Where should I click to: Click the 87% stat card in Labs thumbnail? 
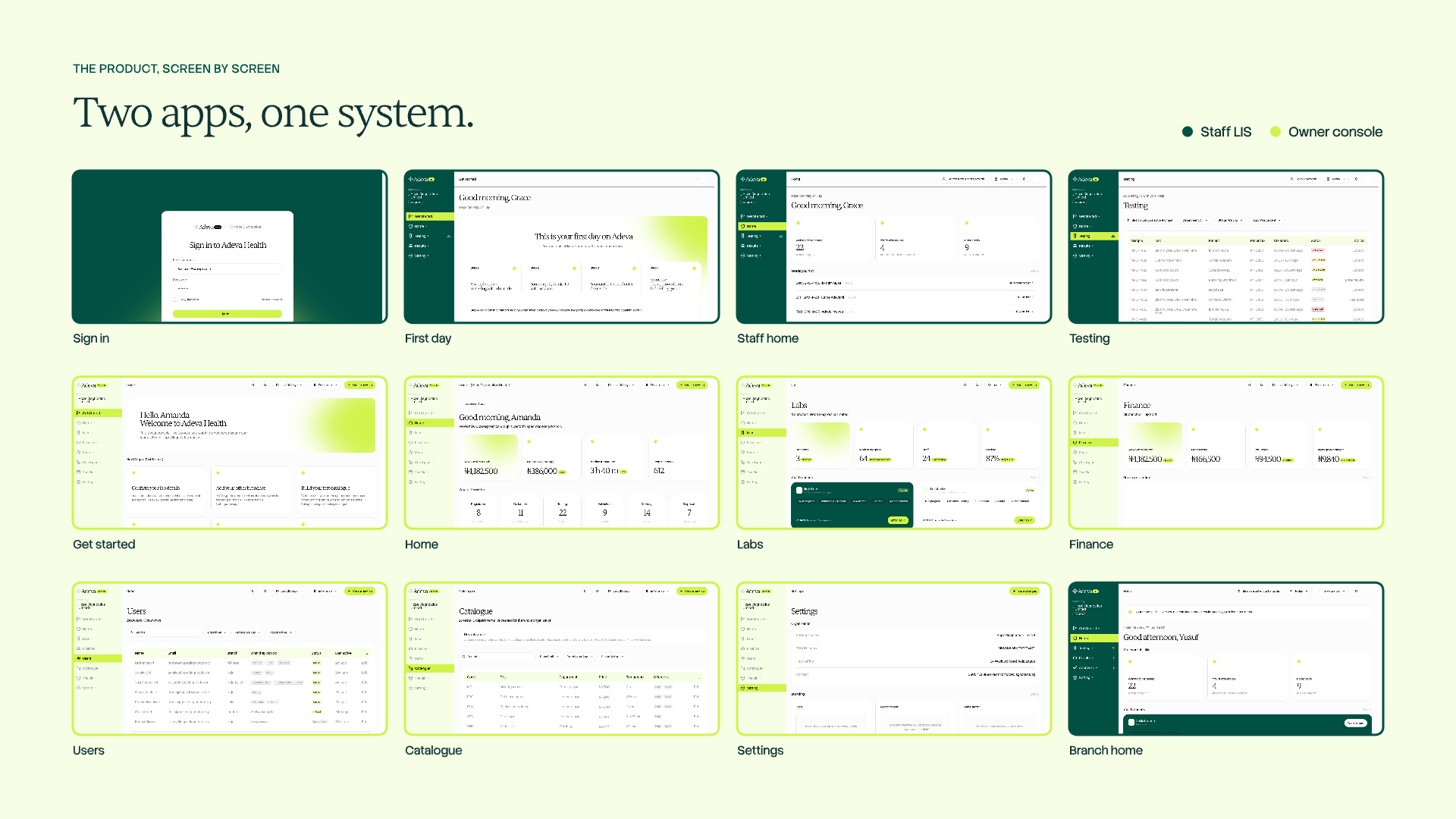pos(1009,446)
